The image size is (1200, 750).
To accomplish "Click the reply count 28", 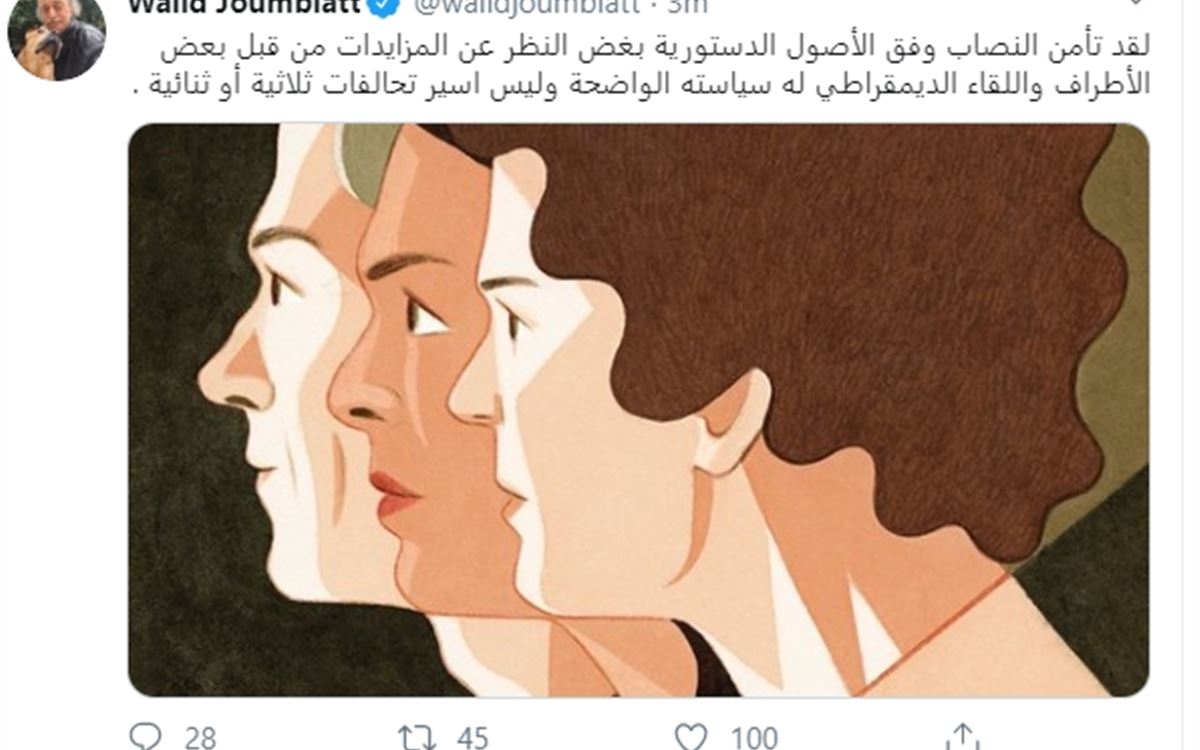I will [x=201, y=738].
